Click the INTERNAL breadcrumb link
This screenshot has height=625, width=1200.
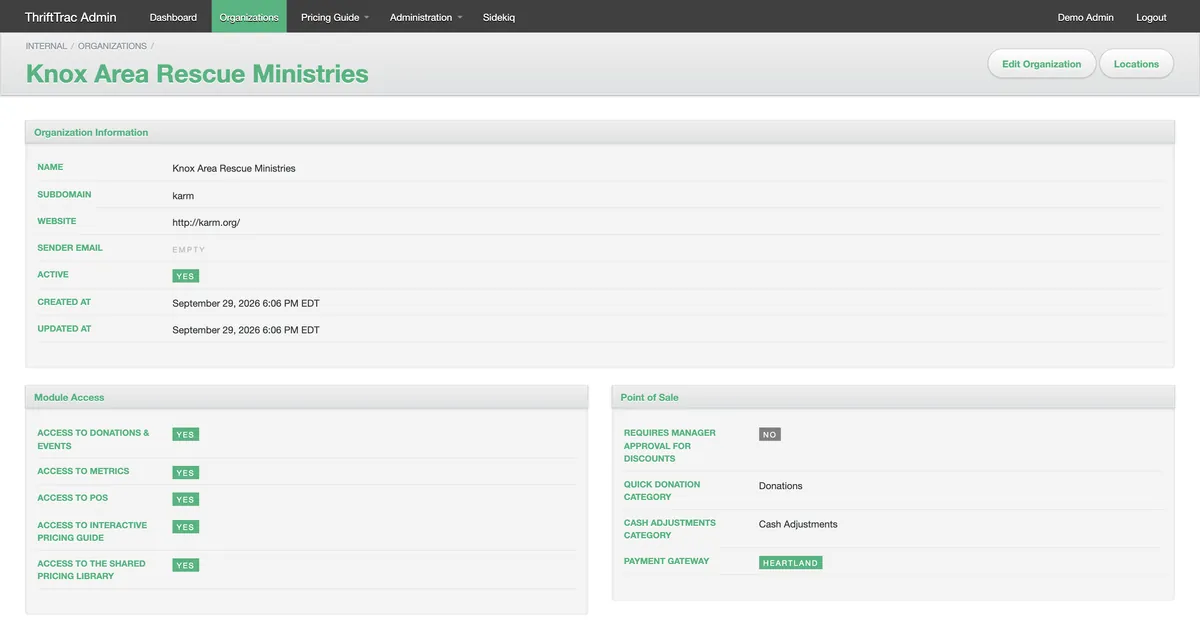[46, 46]
